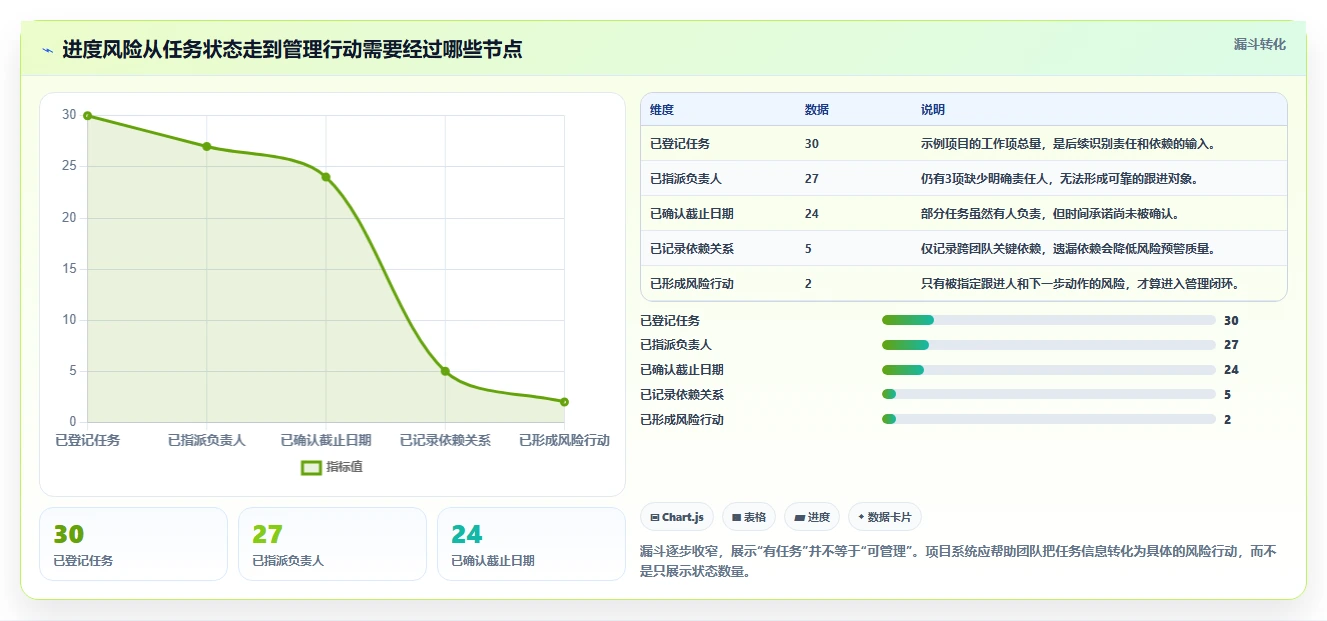Click the 已确认截止日期 x-axis label on chart
Viewport: 1327px width, 621px height.
click(326, 440)
